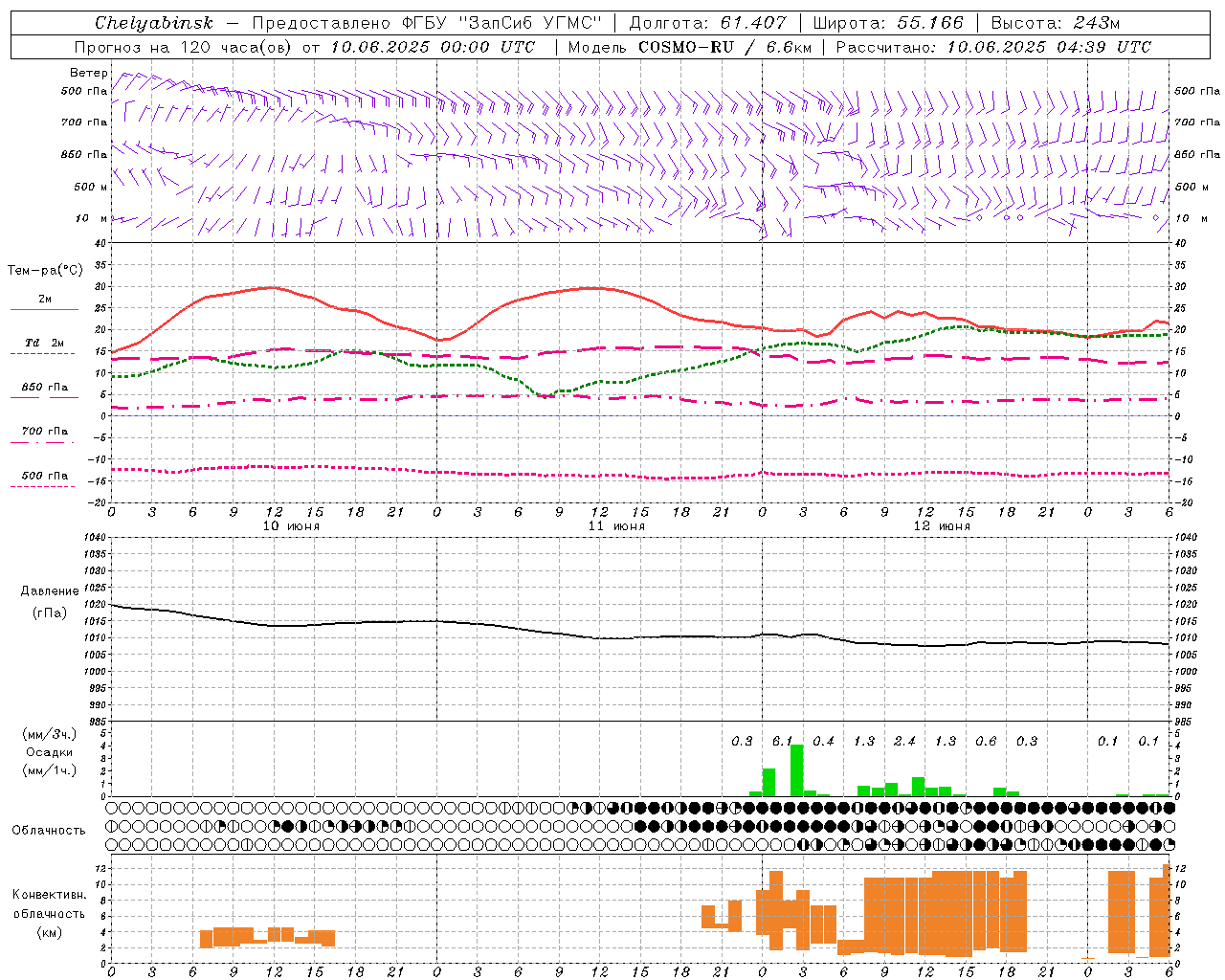Screen dimensions: 1225x980
Task: Click the '500 гПа' temperature legend entry
Action: 44,476
